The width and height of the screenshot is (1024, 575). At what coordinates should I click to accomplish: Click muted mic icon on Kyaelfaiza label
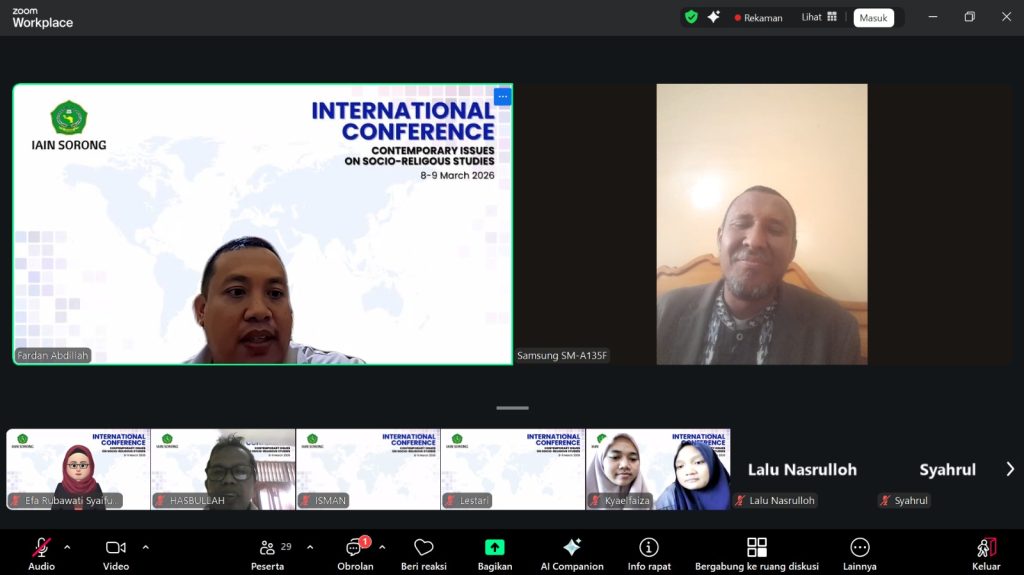click(x=595, y=501)
